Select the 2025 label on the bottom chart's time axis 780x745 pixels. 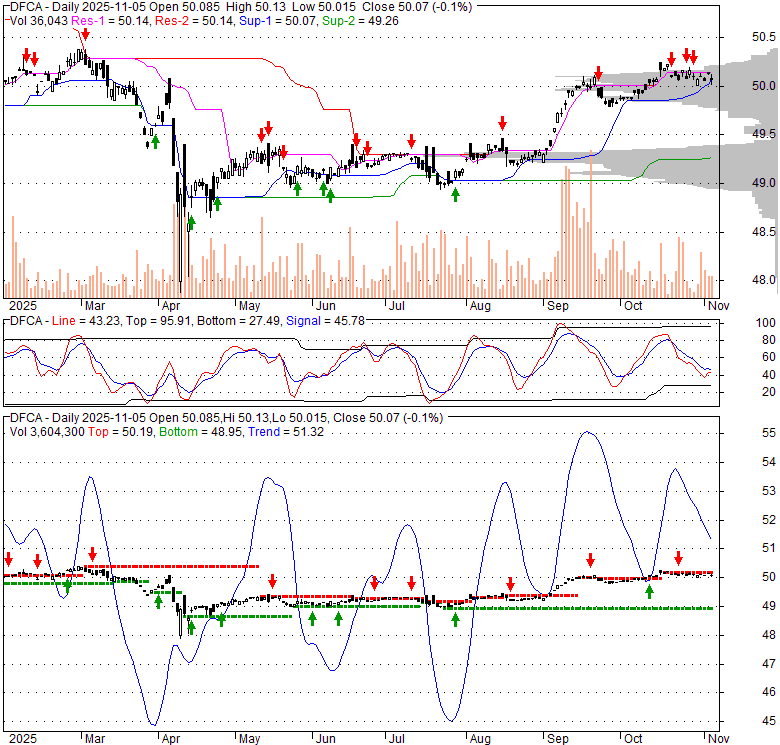[22, 739]
